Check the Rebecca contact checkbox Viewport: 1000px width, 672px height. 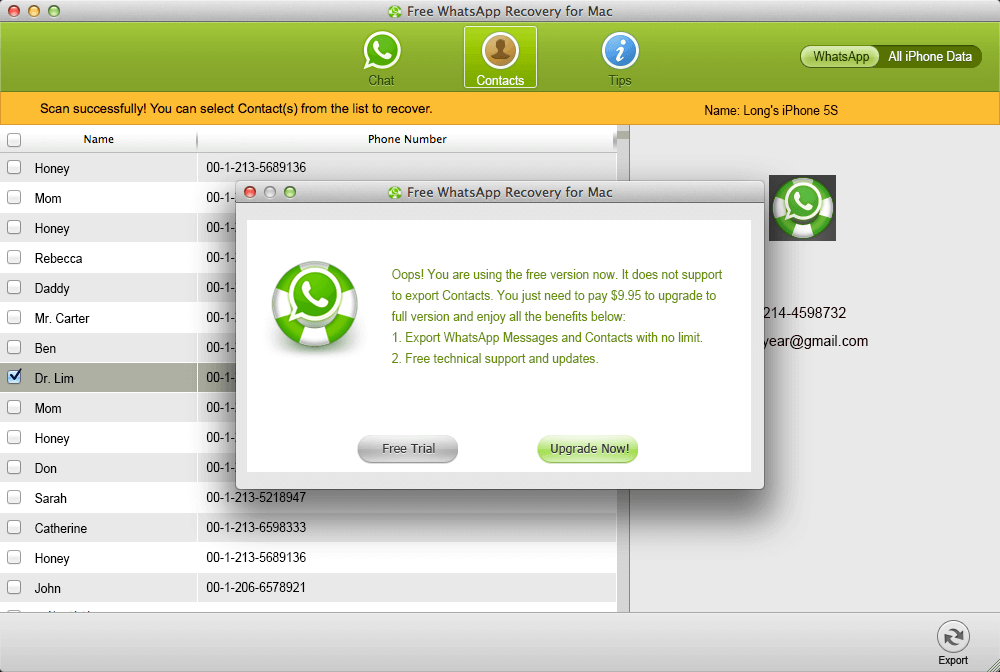tap(14, 258)
